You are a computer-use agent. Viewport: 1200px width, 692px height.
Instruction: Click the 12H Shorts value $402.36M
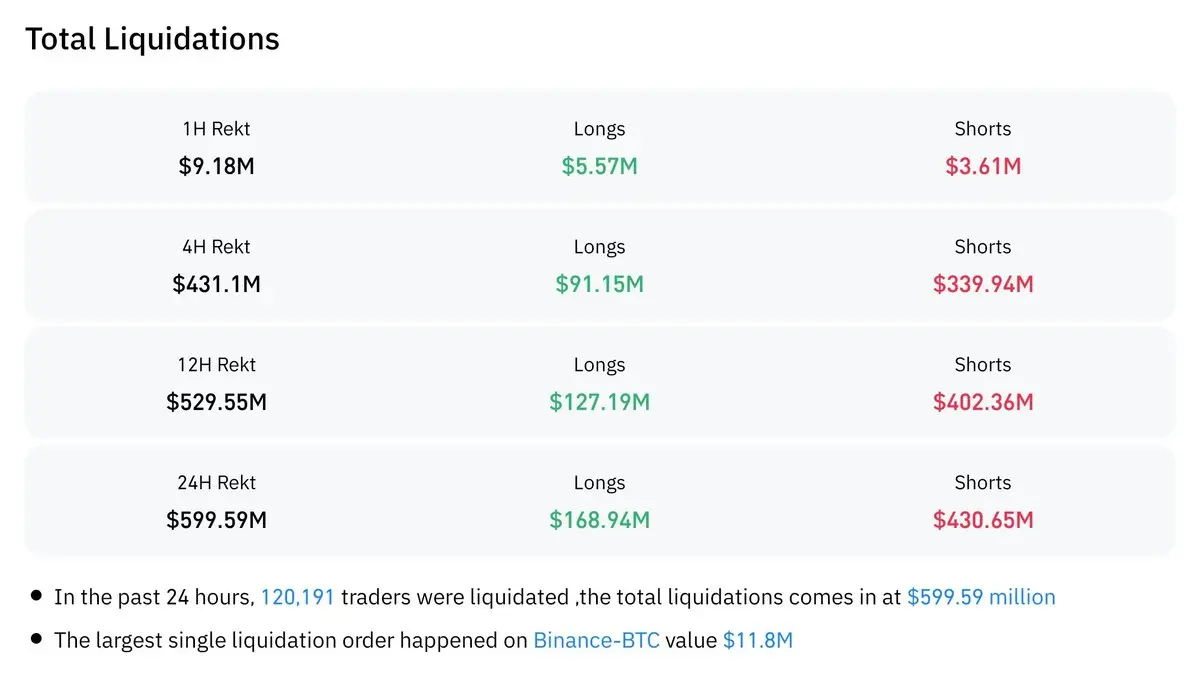tap(983, 402)
